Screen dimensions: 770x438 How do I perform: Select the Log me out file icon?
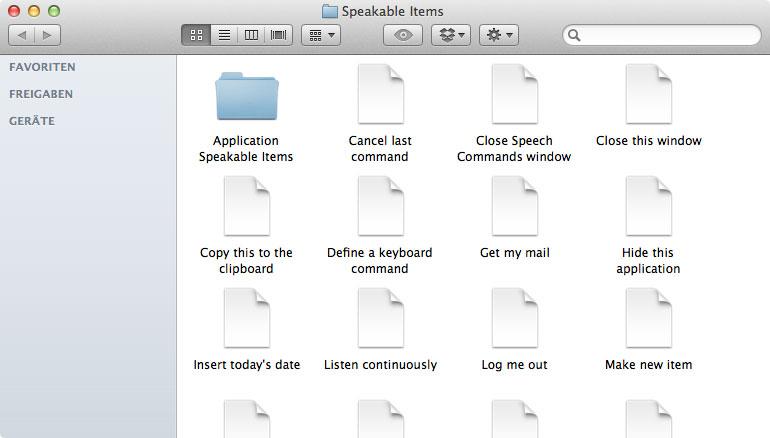click(x=515, y=318)
